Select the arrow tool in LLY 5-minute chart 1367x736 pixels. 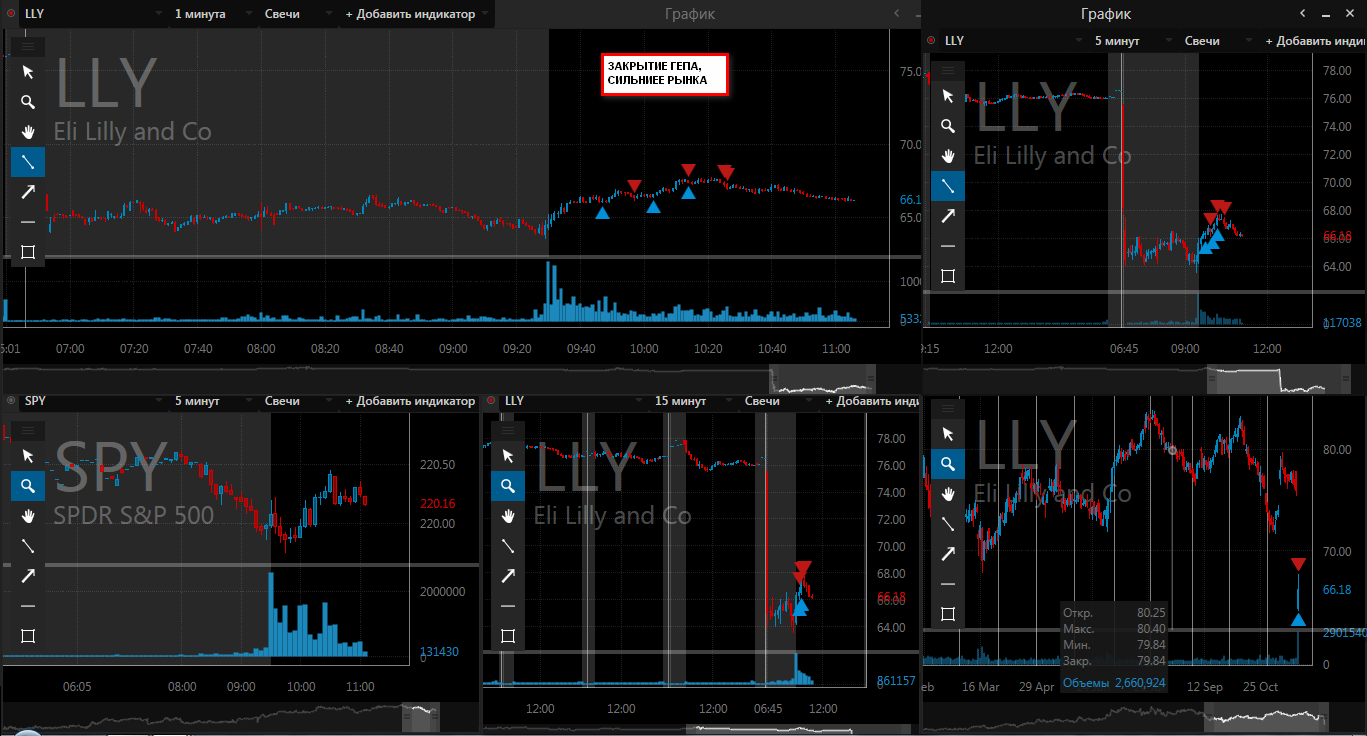[x=948, y=216]
